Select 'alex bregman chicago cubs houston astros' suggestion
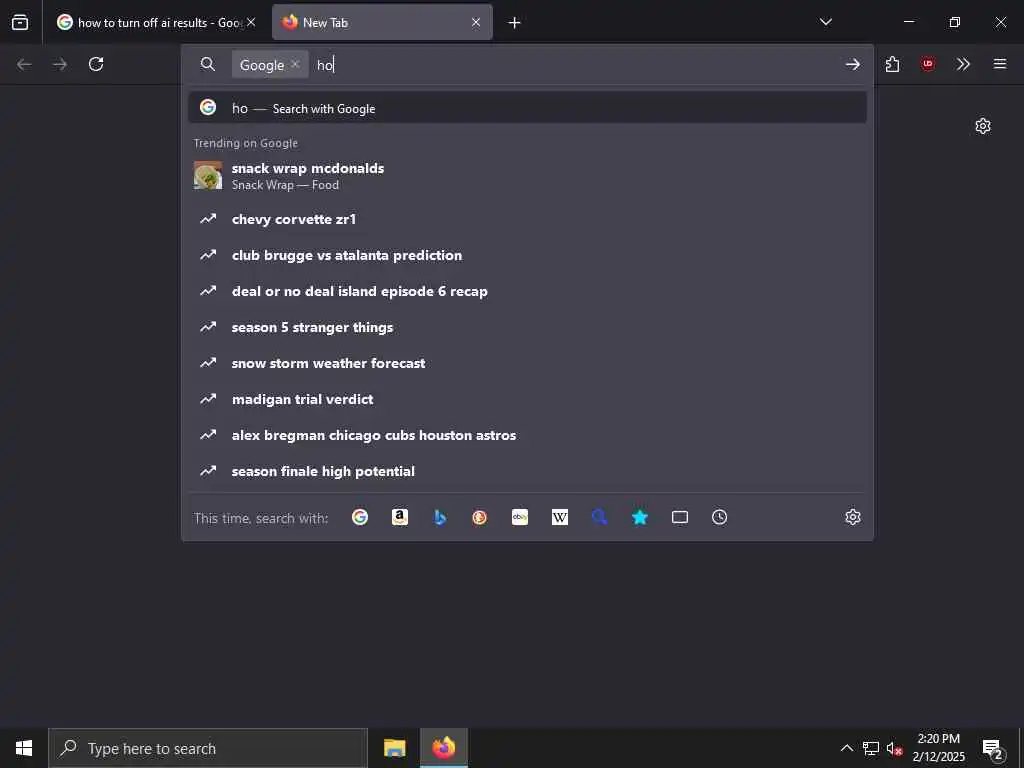Viewport: 1024px width, 768px height. pos(528,435)
